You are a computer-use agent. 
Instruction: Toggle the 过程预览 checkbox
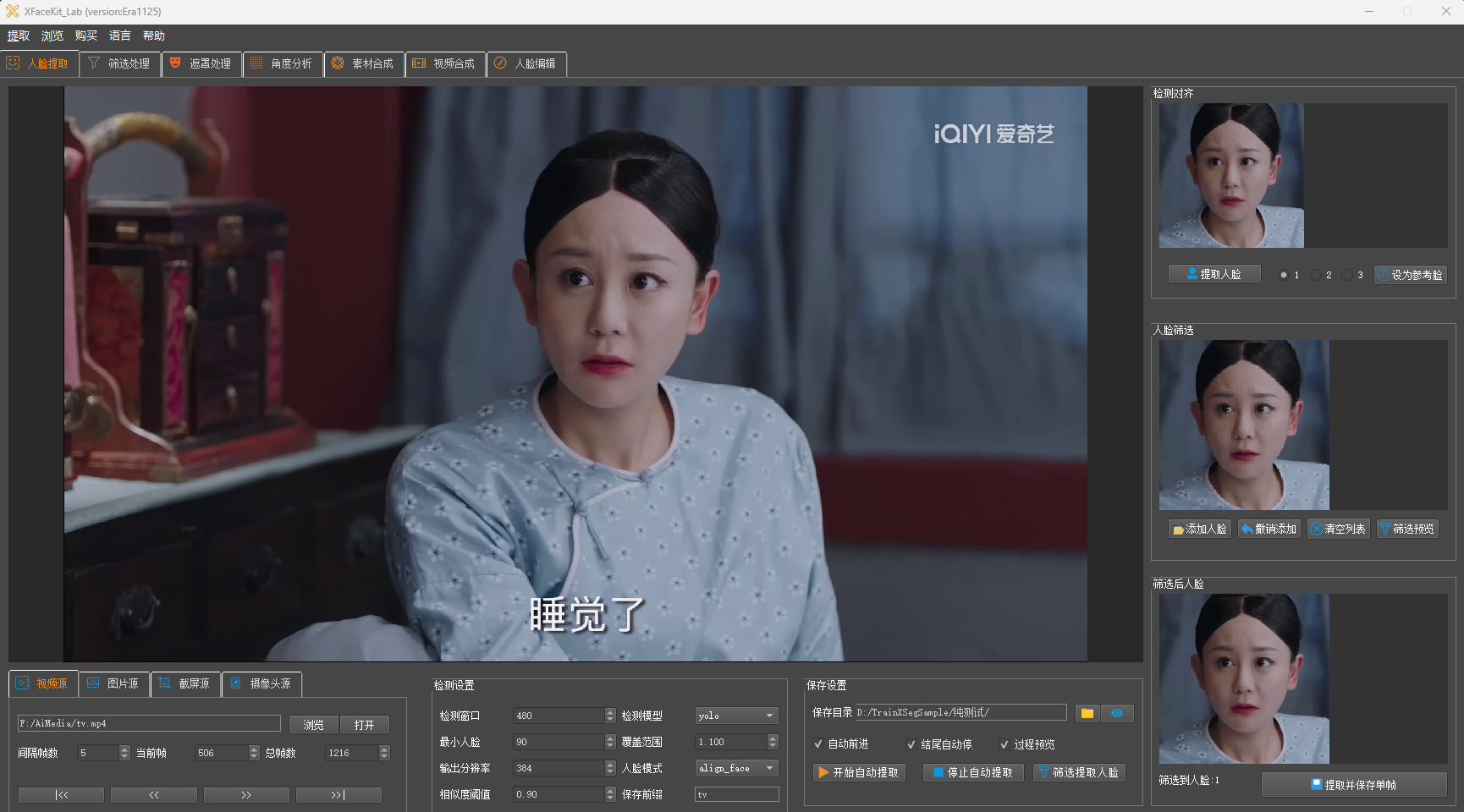click(x=1004, y=744)
